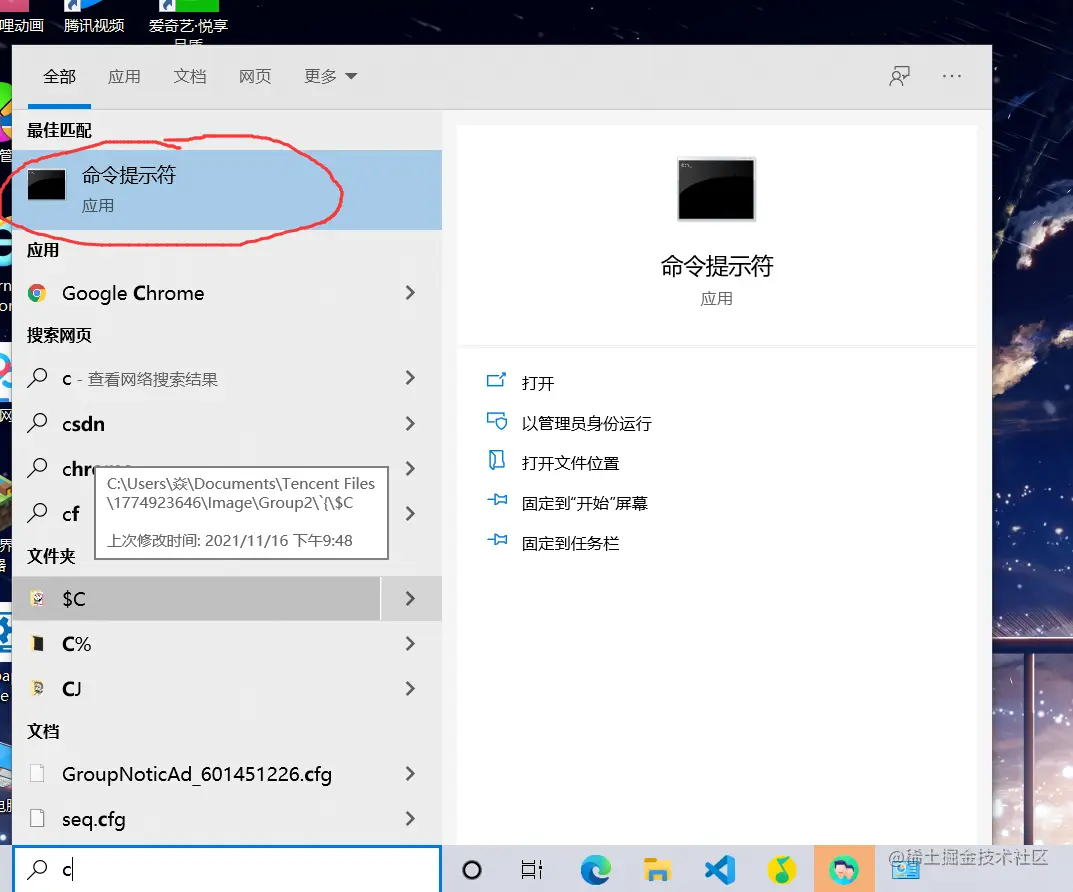Launch Microsoft Edge from the taskbar
1073x892 pixels.
[x=597, y=868]
